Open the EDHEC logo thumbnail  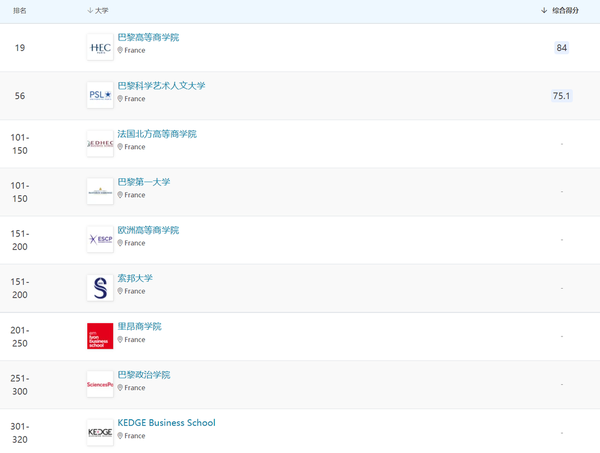point(100,143)
